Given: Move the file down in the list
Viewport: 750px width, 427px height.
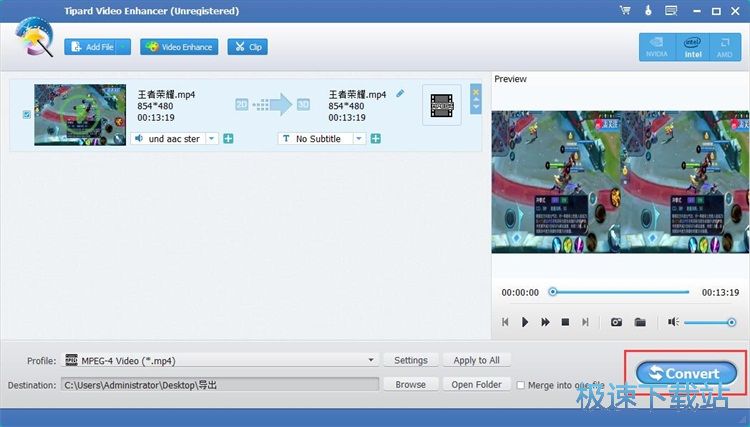Looking at the screenshot, I should (475, 107).
